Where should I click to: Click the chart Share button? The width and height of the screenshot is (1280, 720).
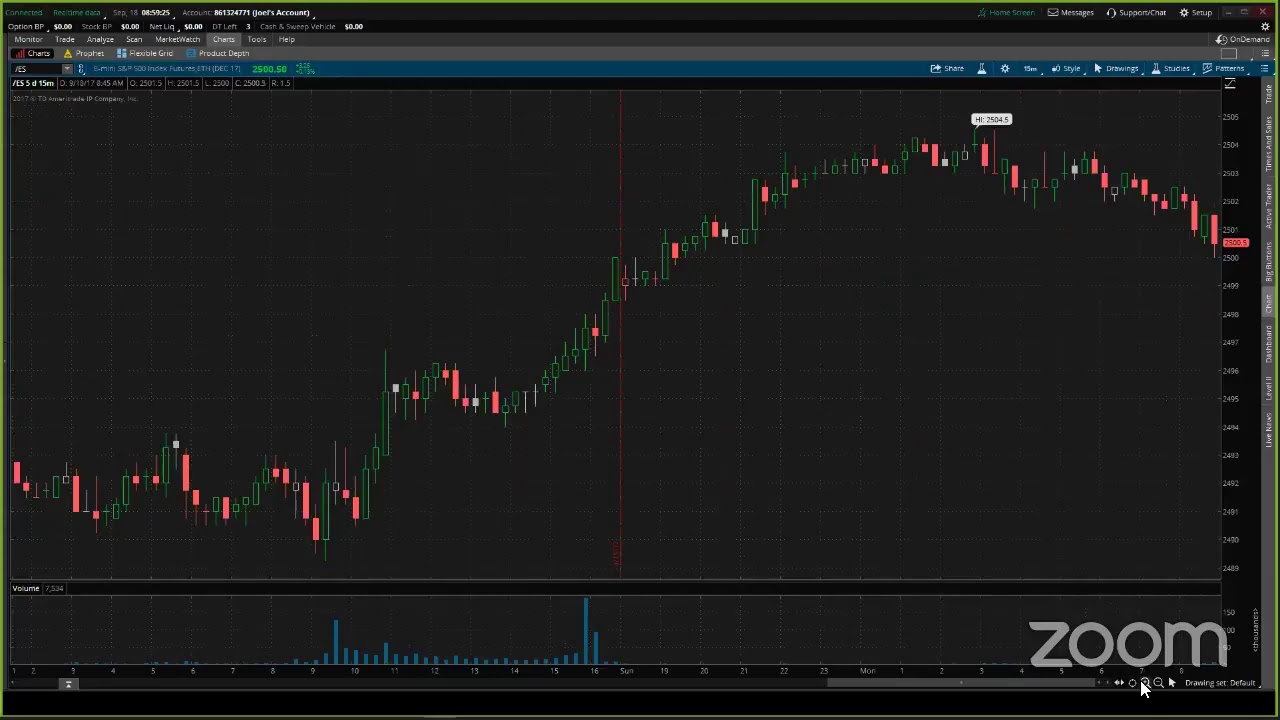[947, 68]
